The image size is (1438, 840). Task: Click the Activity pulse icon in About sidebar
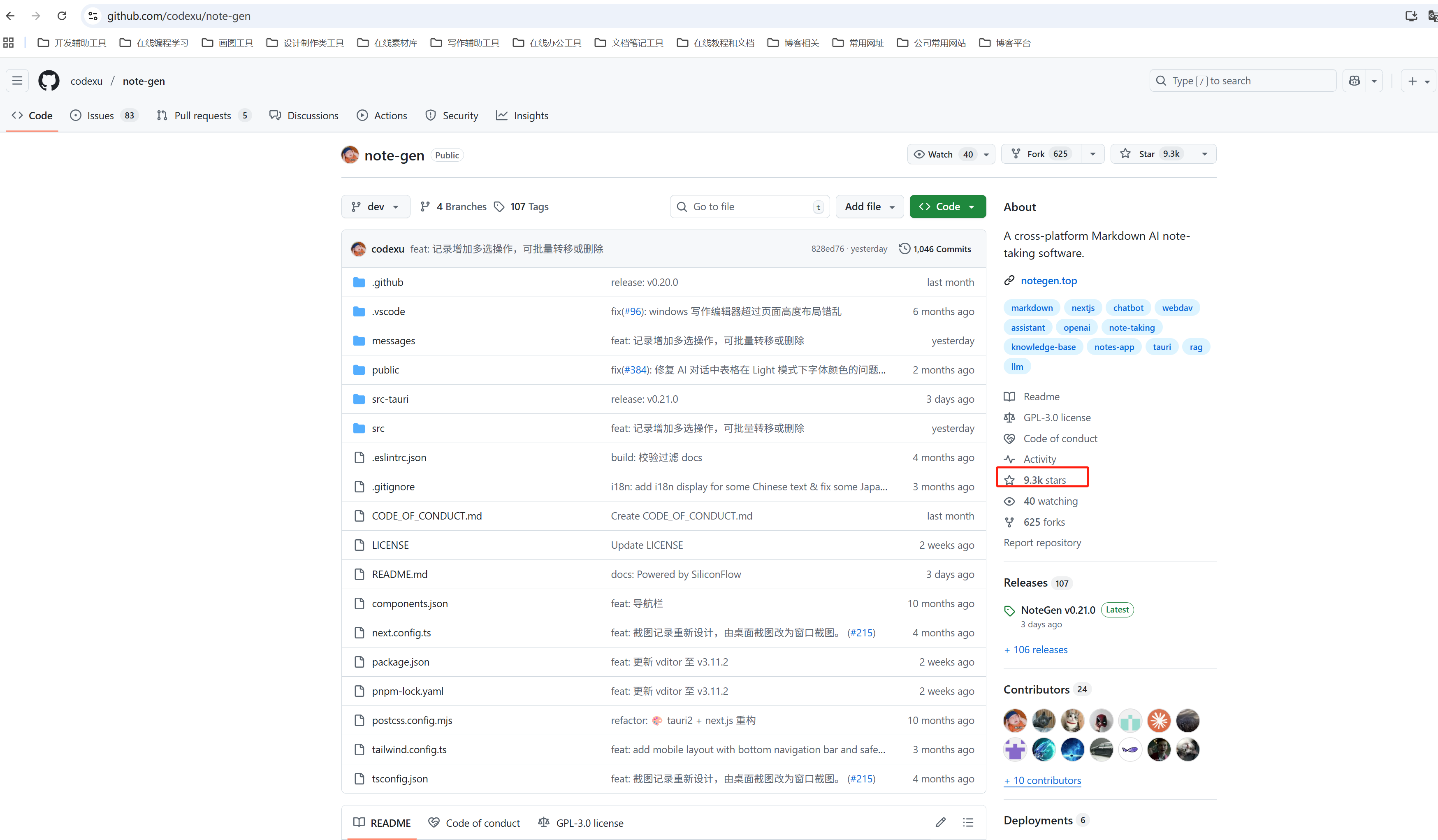pyautogui.click(x=1009, y=459)
